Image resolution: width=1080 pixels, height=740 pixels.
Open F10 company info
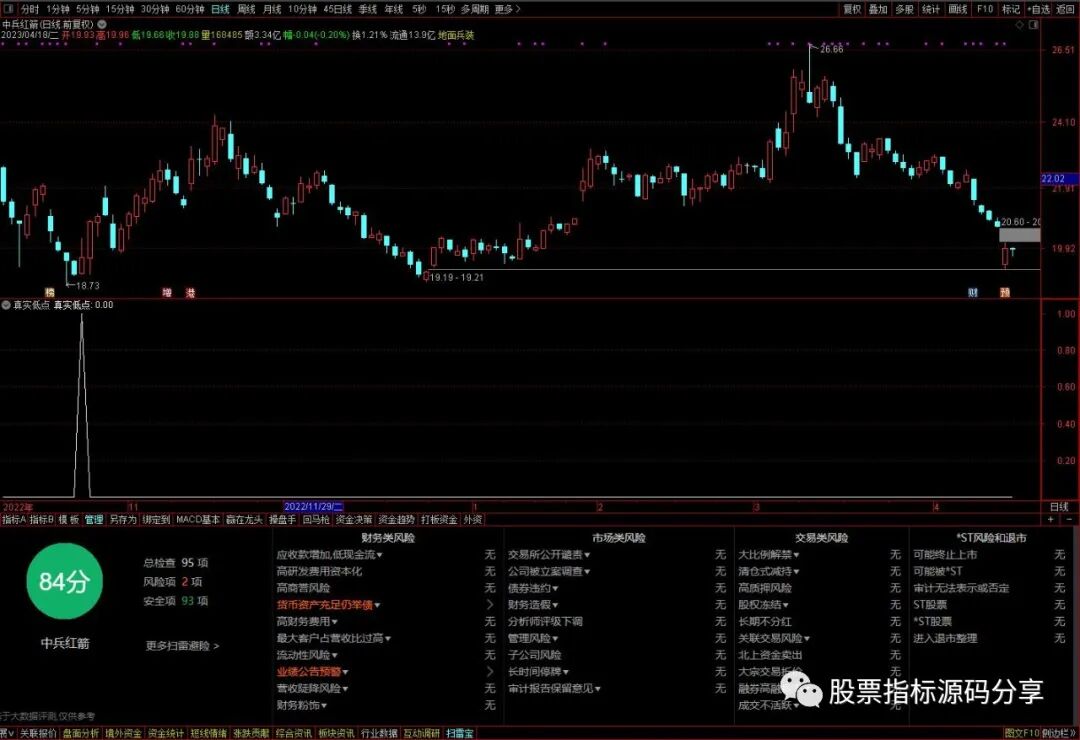(985, 9)
